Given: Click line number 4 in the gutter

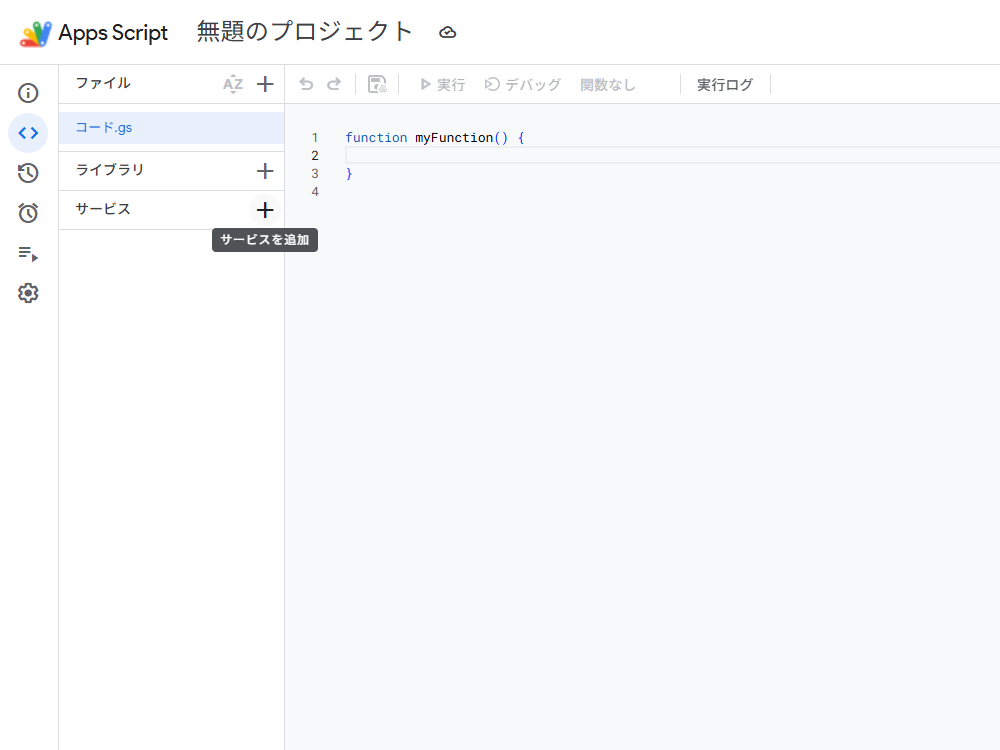Looking at the screenshot, I should tap(314, 191).
